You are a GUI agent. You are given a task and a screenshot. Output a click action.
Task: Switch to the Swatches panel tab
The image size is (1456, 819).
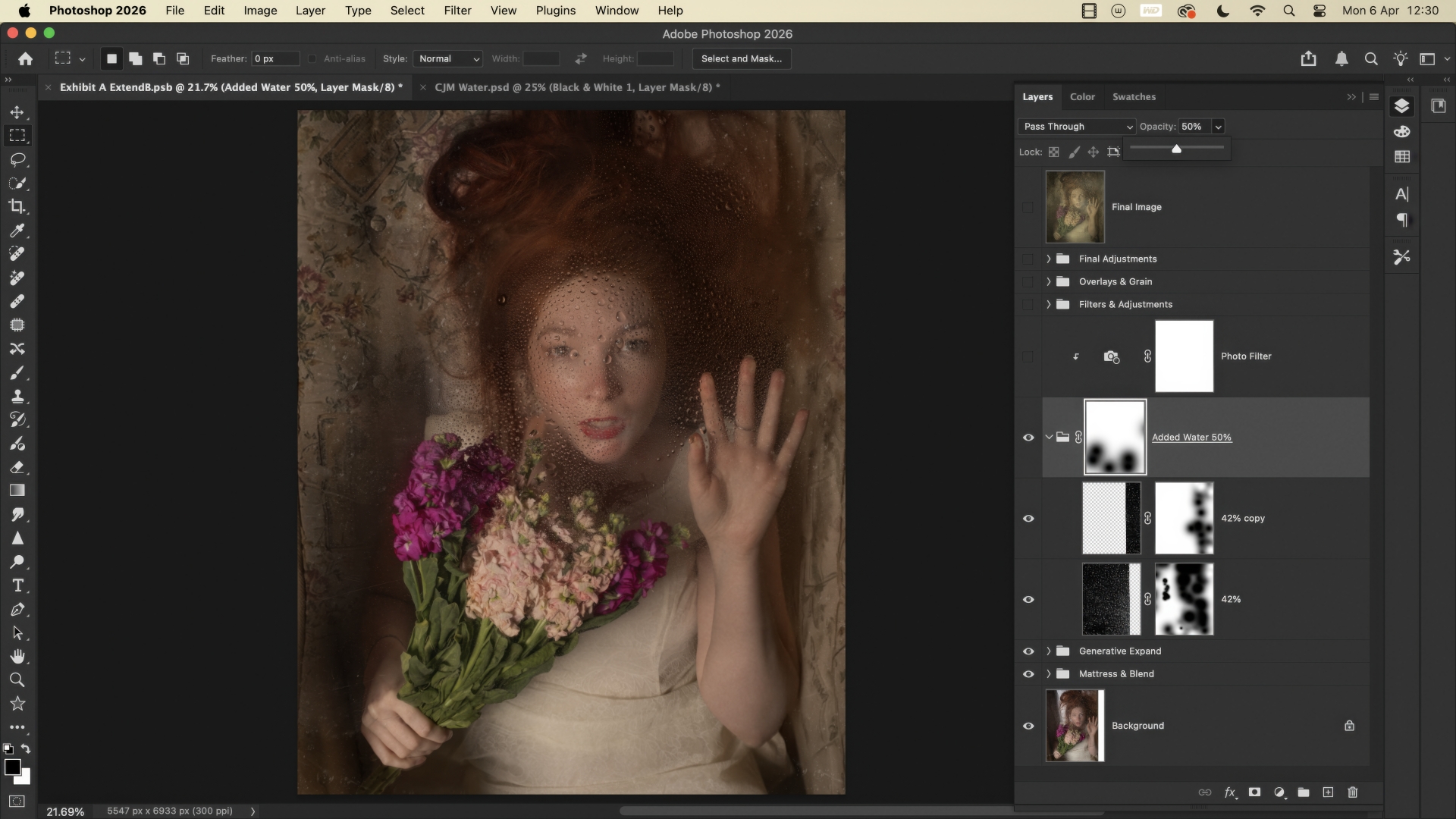[x=1134, y=97]
